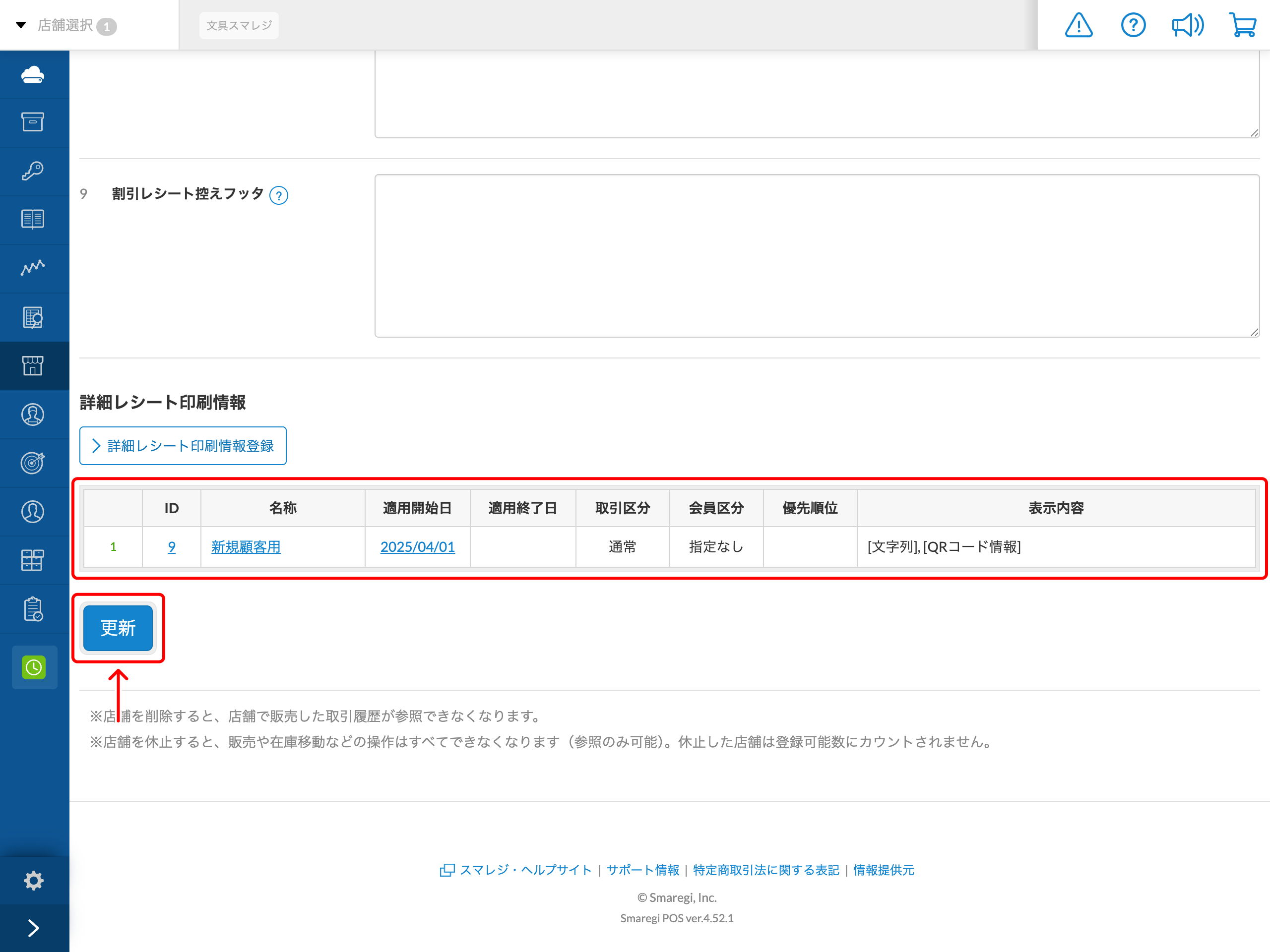Open the megaphone announcements icon
This screenshot has width=1270, height=952.
point(1187,25)
